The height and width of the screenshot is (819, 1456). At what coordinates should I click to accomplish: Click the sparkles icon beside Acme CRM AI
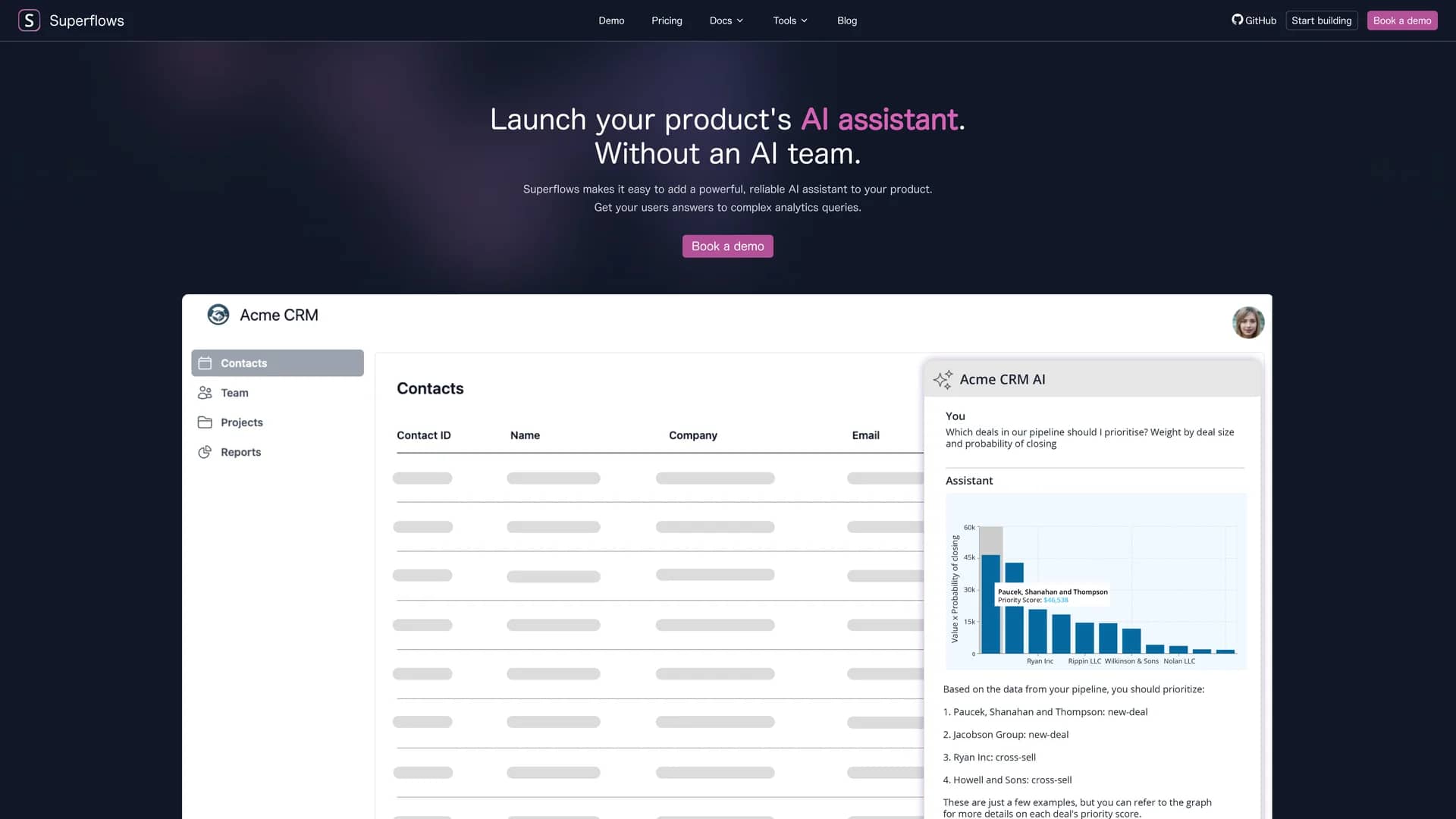click(943, 379)
